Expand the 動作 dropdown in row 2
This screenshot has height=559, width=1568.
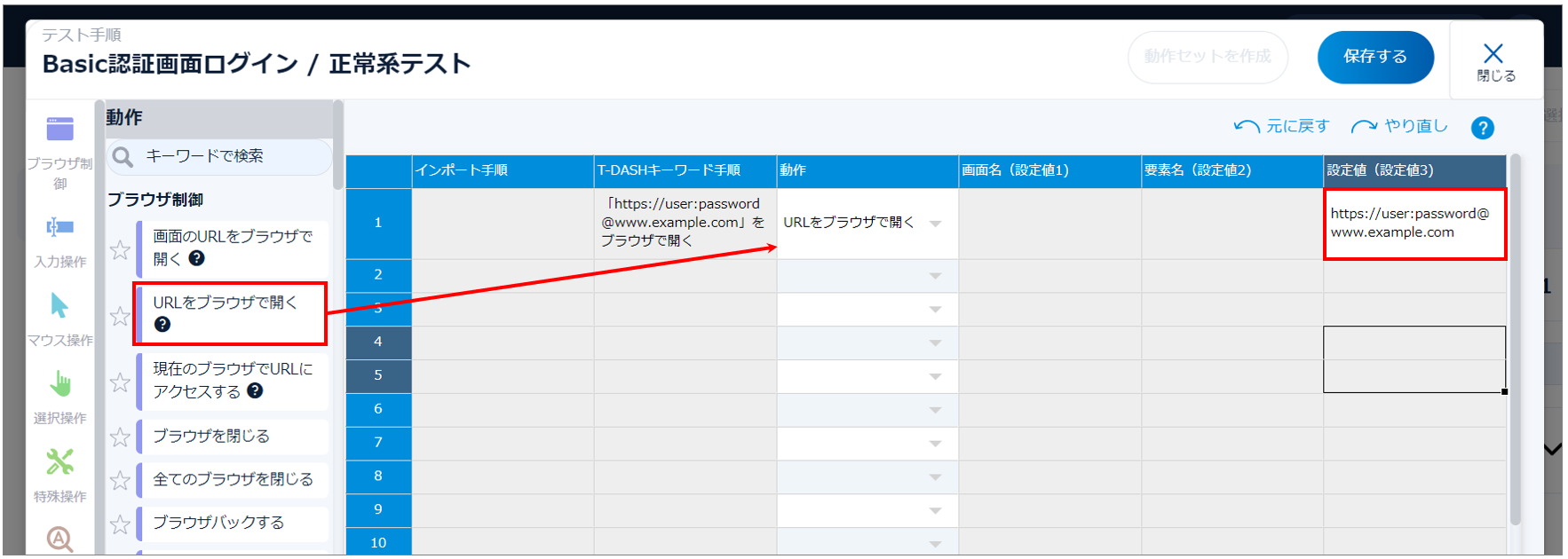point(935,276)
